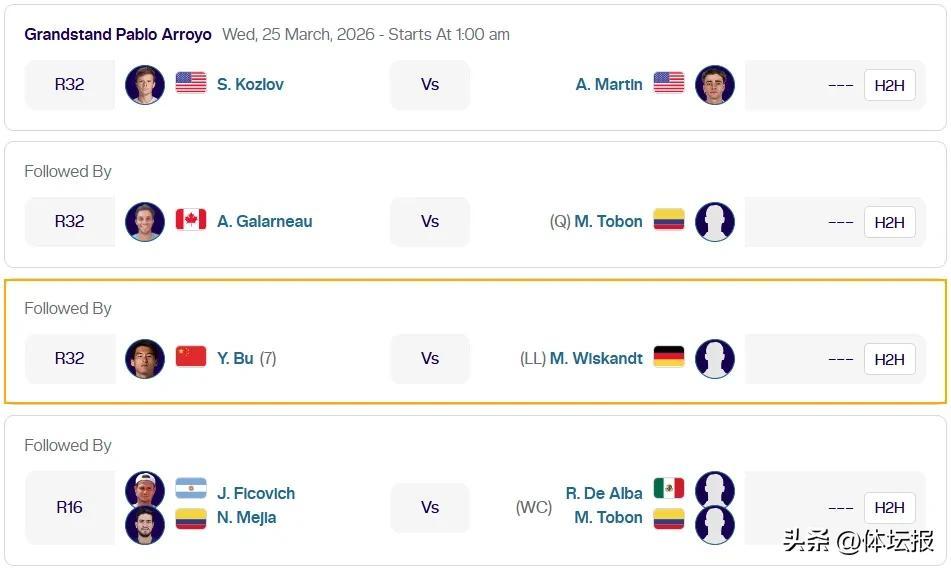Click the Mexico flag beside De Alba
This screenshot has width=951, height=570.
coord(669,488)
